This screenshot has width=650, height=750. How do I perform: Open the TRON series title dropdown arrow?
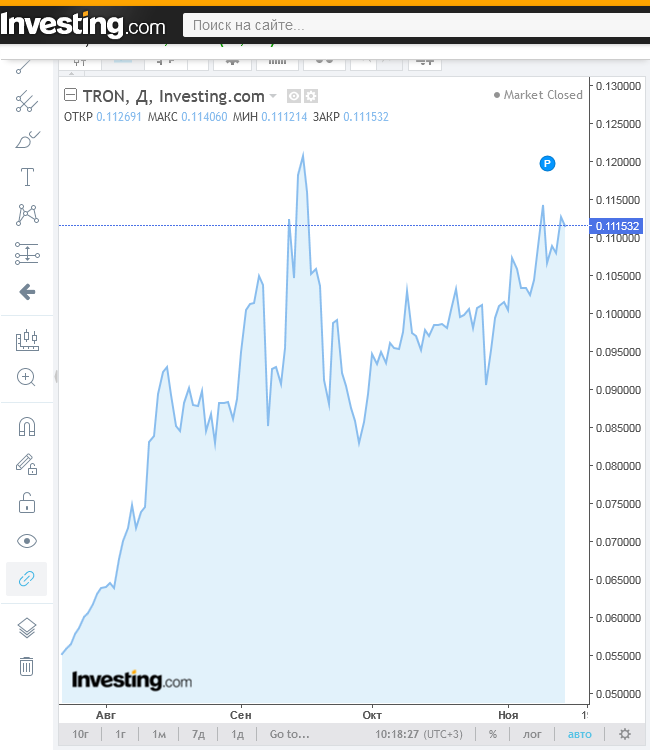tap(273, 96)
